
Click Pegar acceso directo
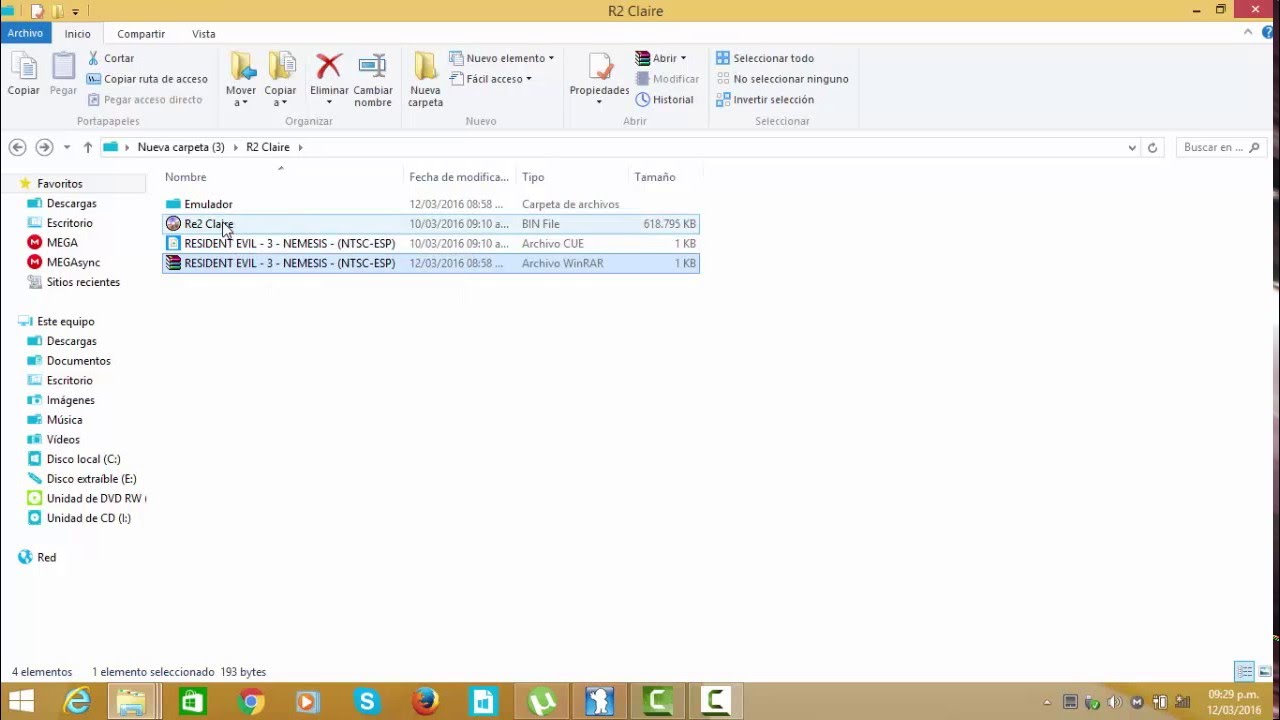[145, 99]
